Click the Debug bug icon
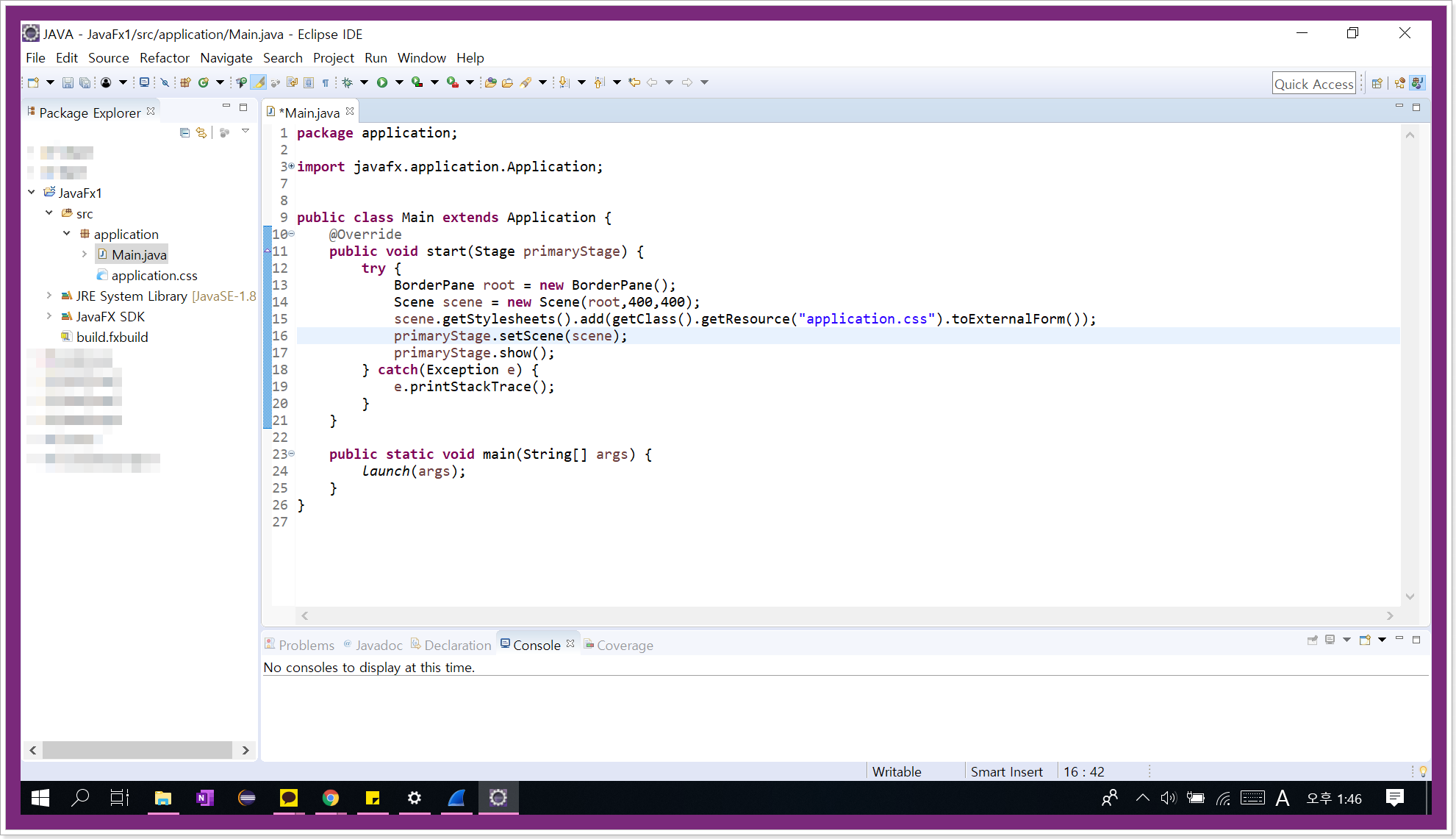Screen dimensions: 1456x839 [347, 82]
